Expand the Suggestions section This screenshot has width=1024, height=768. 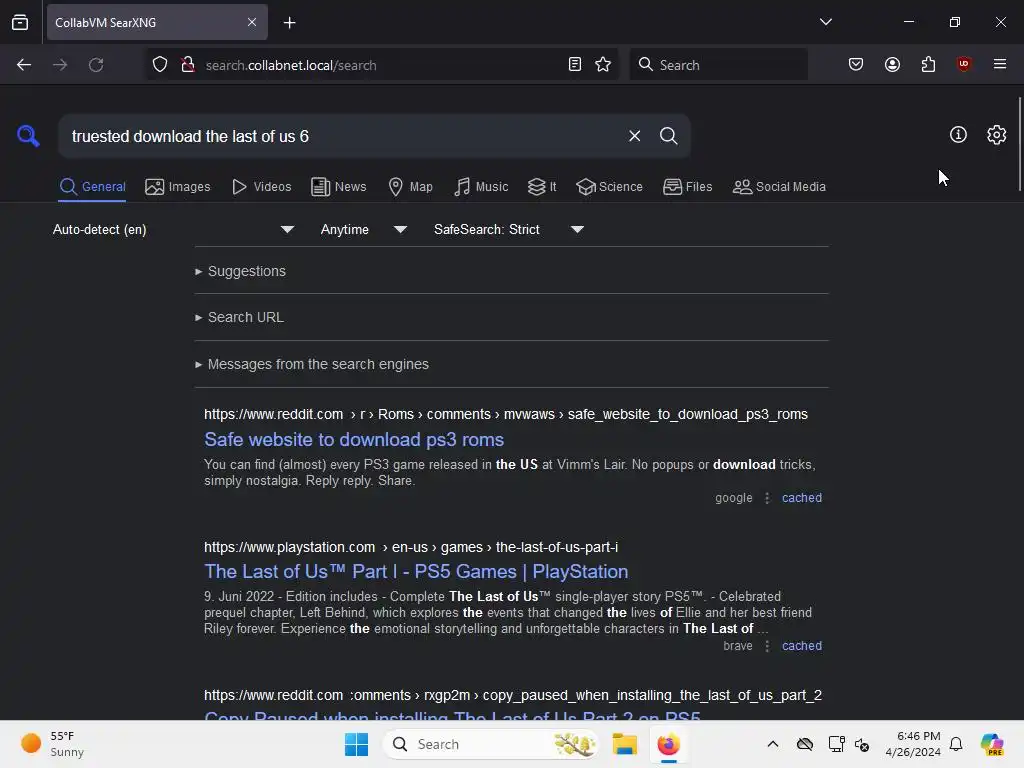tap(240, 271)
